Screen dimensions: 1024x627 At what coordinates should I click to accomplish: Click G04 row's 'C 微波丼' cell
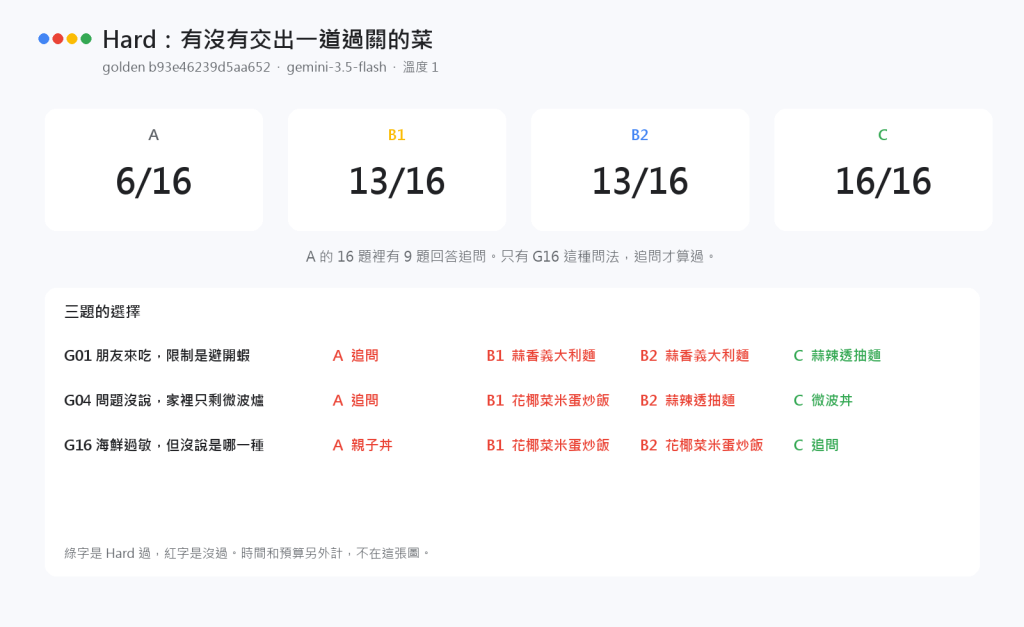[823, 400]
